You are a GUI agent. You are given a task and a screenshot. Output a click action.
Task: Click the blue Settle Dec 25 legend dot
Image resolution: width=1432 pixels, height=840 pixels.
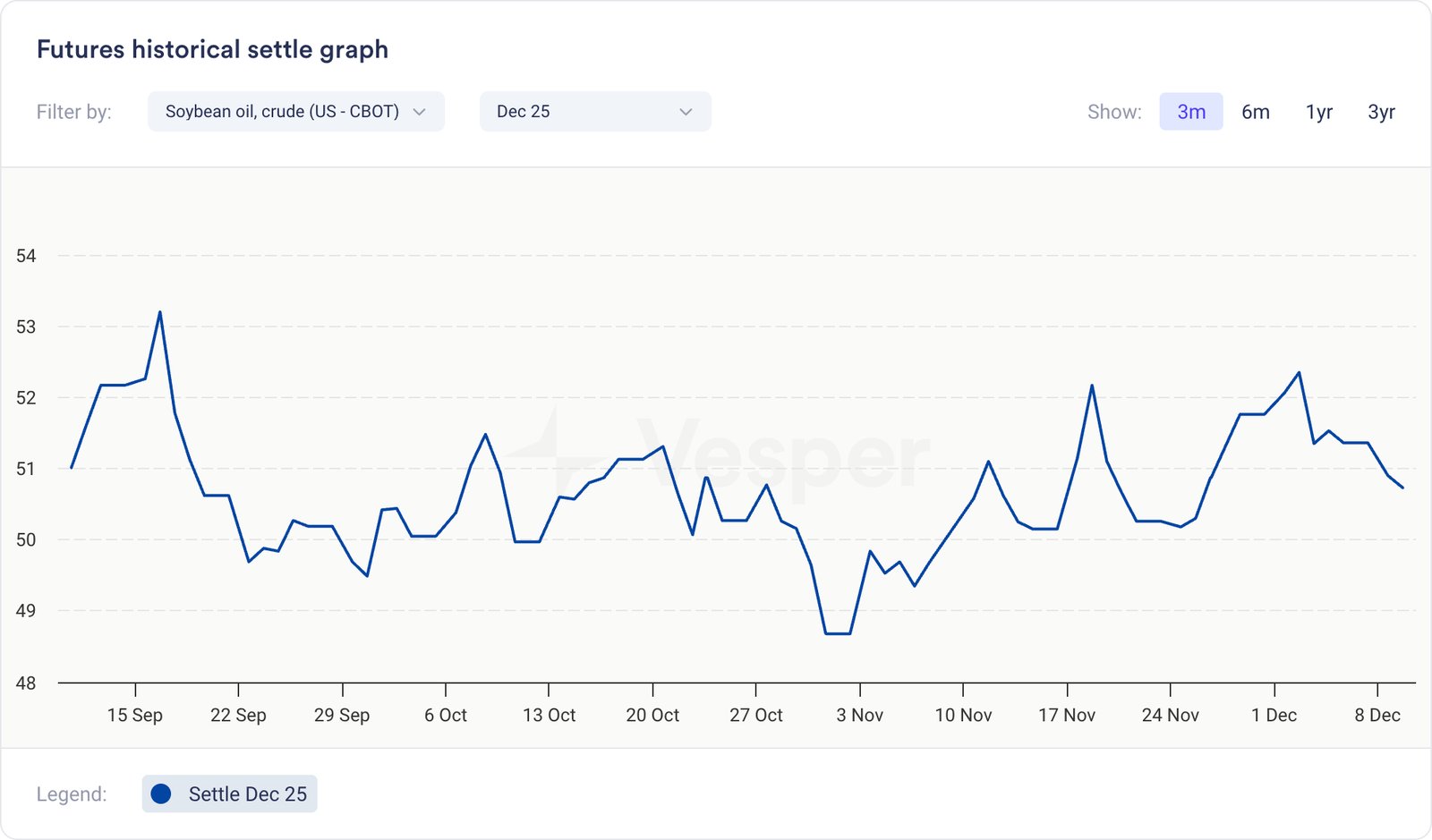(x=161, y=794)
